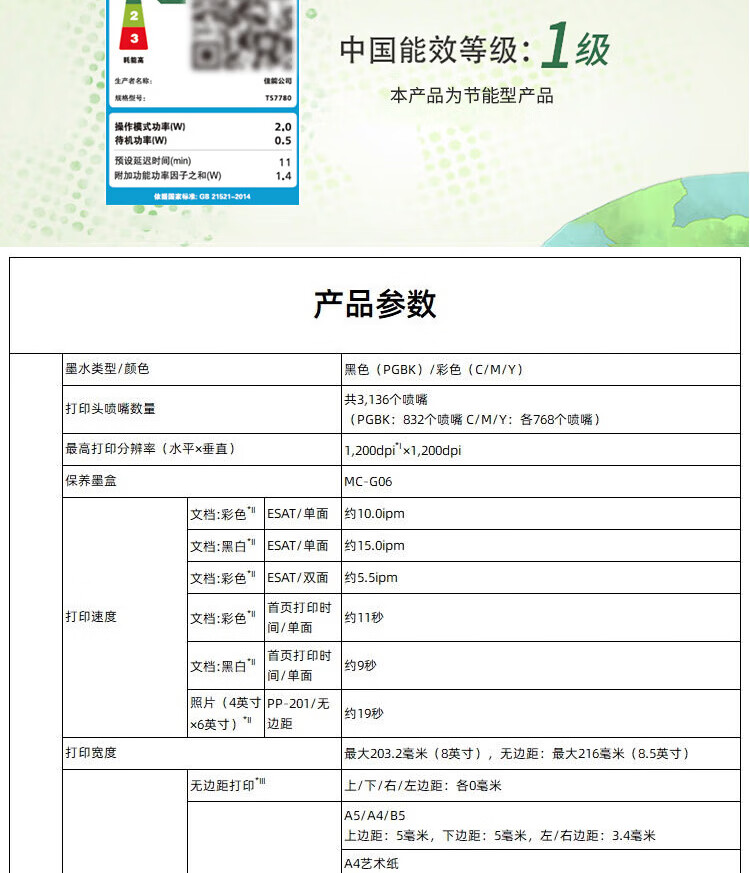The height and width of the screenshot is (873, 750).
Task: Click the ESAT/双面 cell
Action: click(x=302, y=577)
